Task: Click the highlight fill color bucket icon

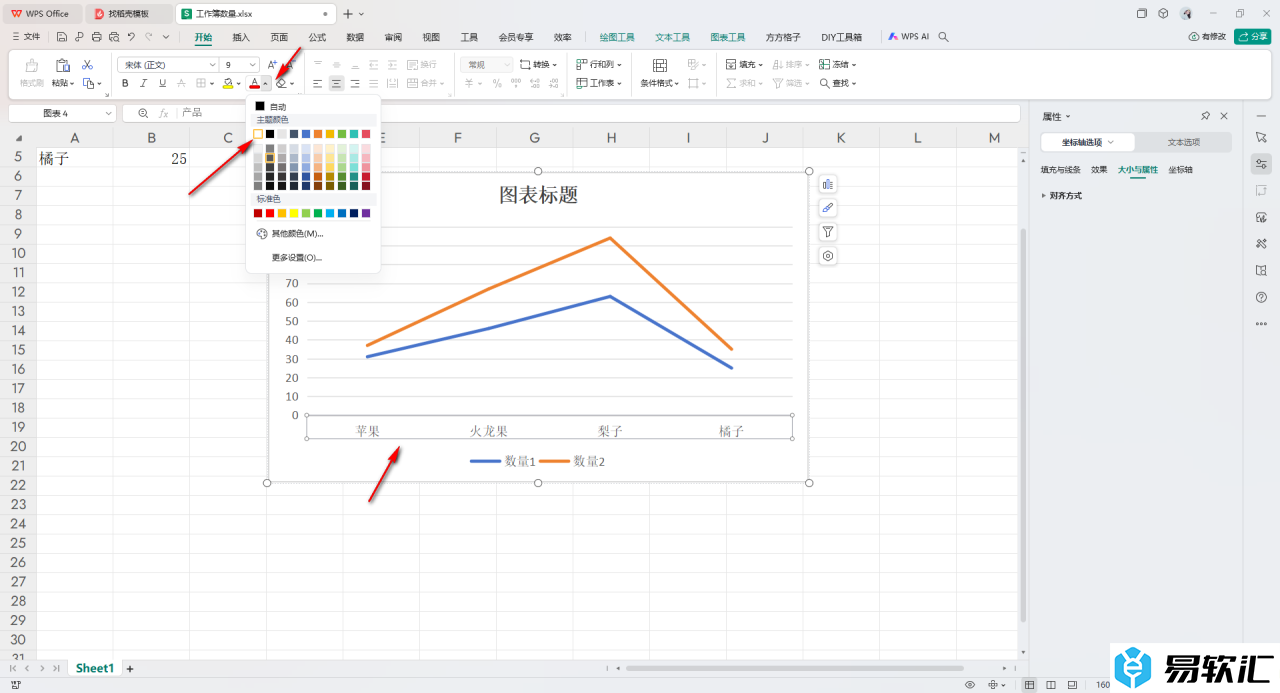Action: (x=228, y=83)
